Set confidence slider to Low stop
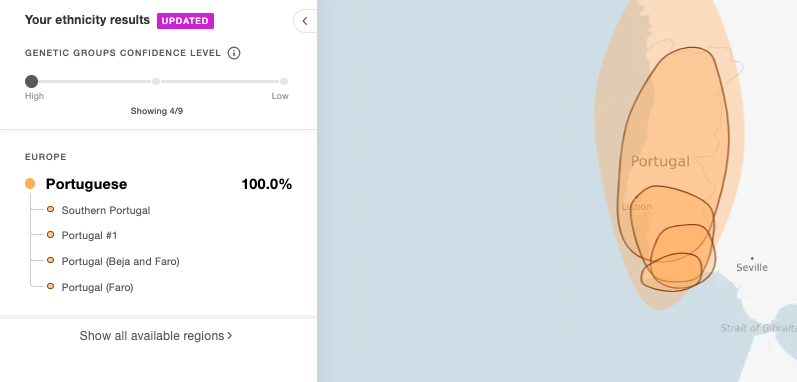797x382 pixels. tap(284, 81)
